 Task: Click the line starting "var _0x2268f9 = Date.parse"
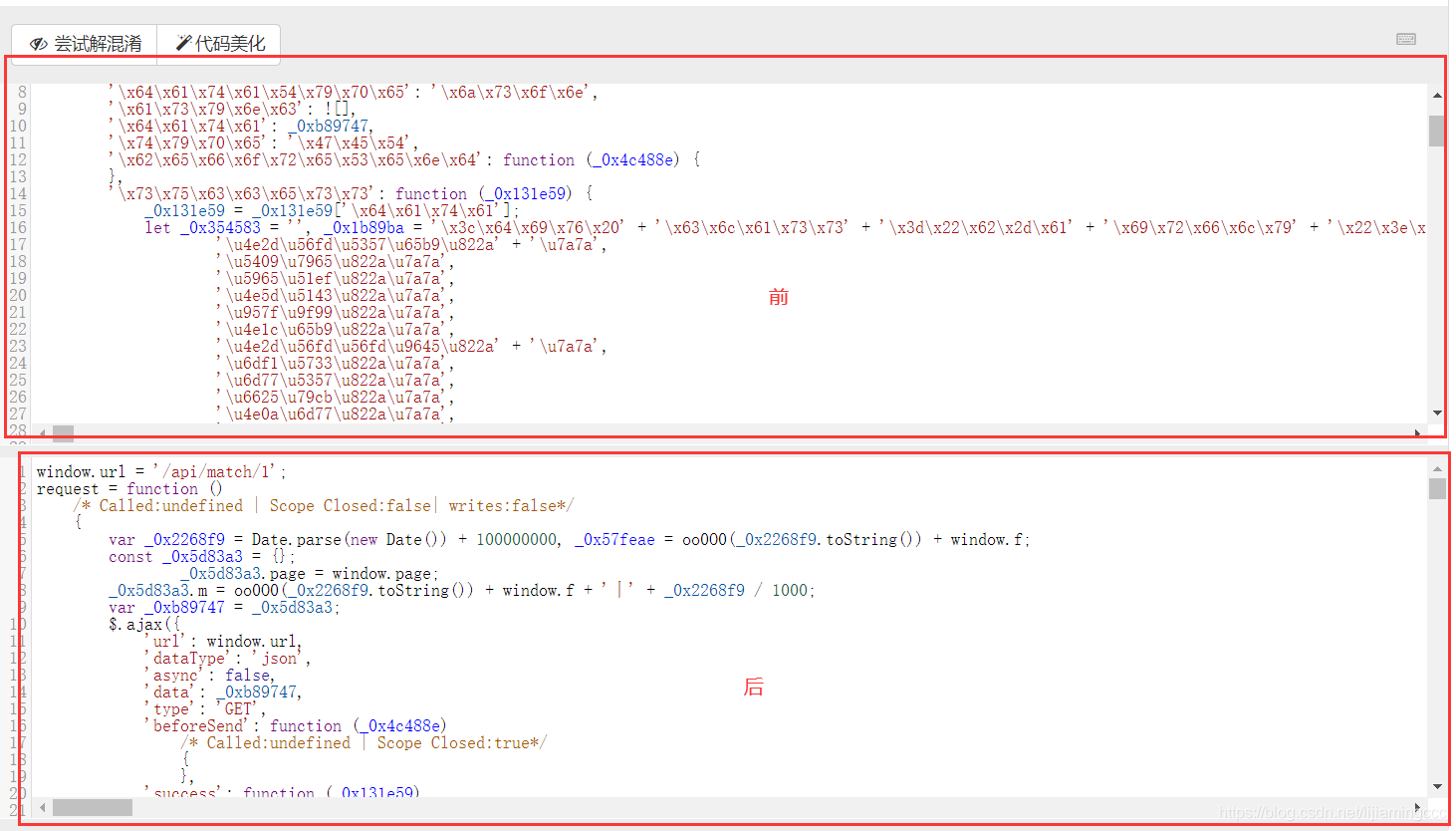click(x=569, y=540)
